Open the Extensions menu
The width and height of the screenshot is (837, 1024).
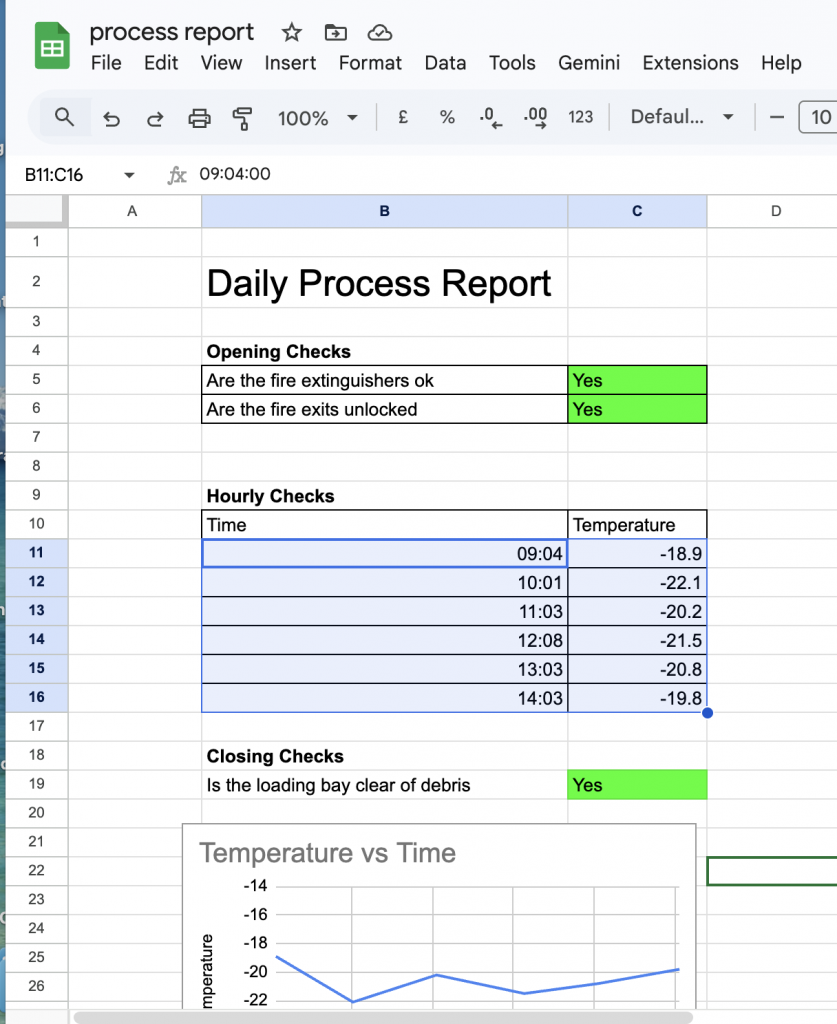(x=690, y=63)
